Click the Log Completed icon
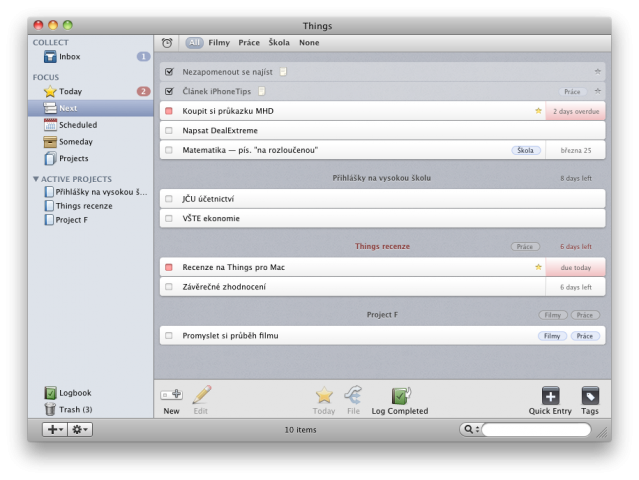The width and height of the screenshot is (639, 480). pyautogui.click(x=401, y=395)
